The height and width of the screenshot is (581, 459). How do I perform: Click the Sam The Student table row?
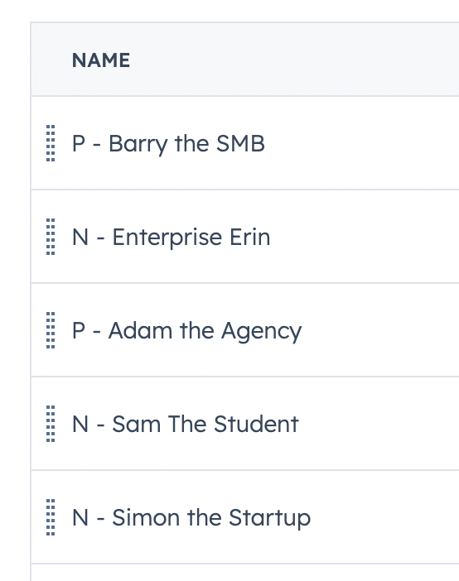(x=245, y=424)
